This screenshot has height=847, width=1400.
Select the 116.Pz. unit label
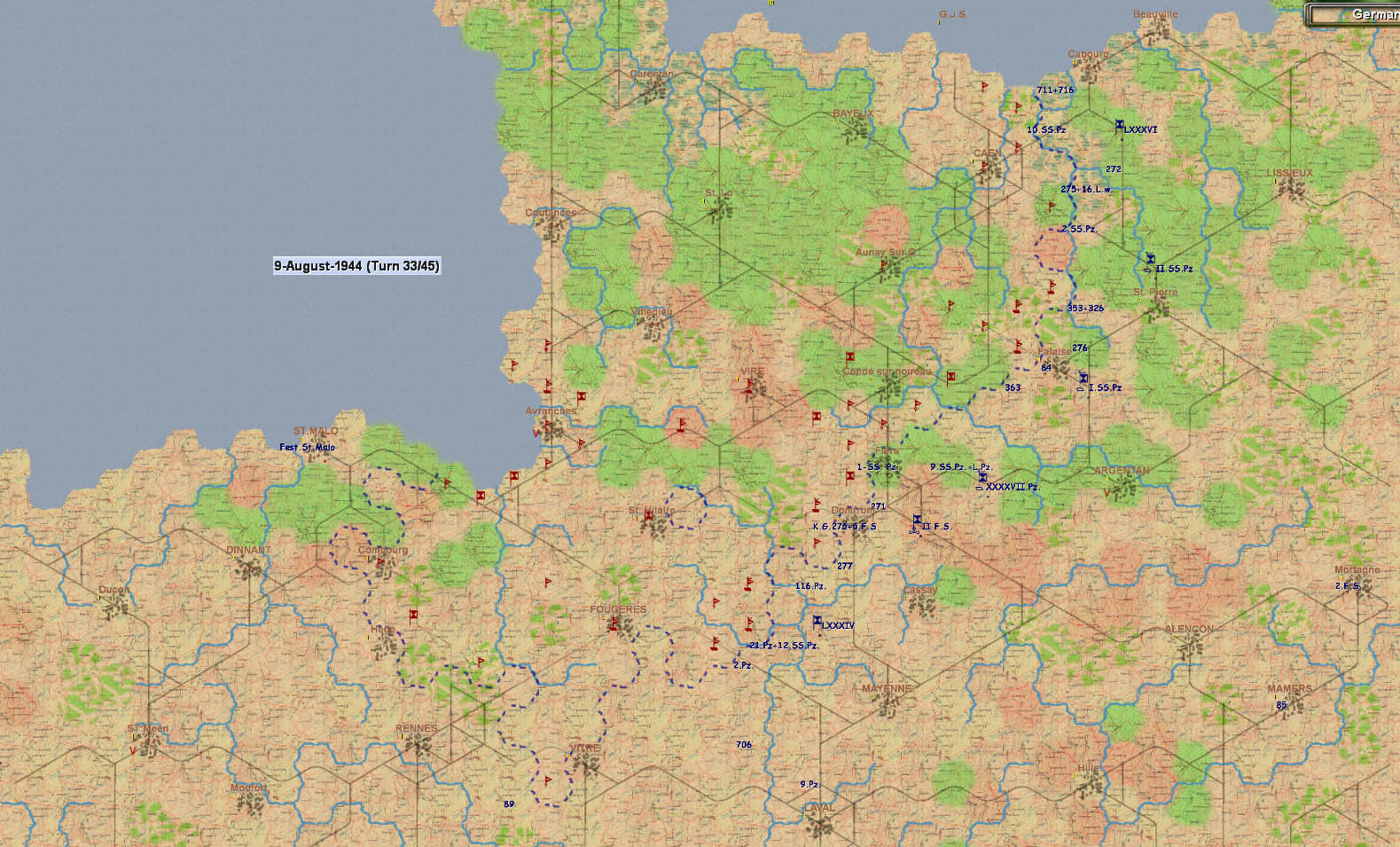point(810,586)
